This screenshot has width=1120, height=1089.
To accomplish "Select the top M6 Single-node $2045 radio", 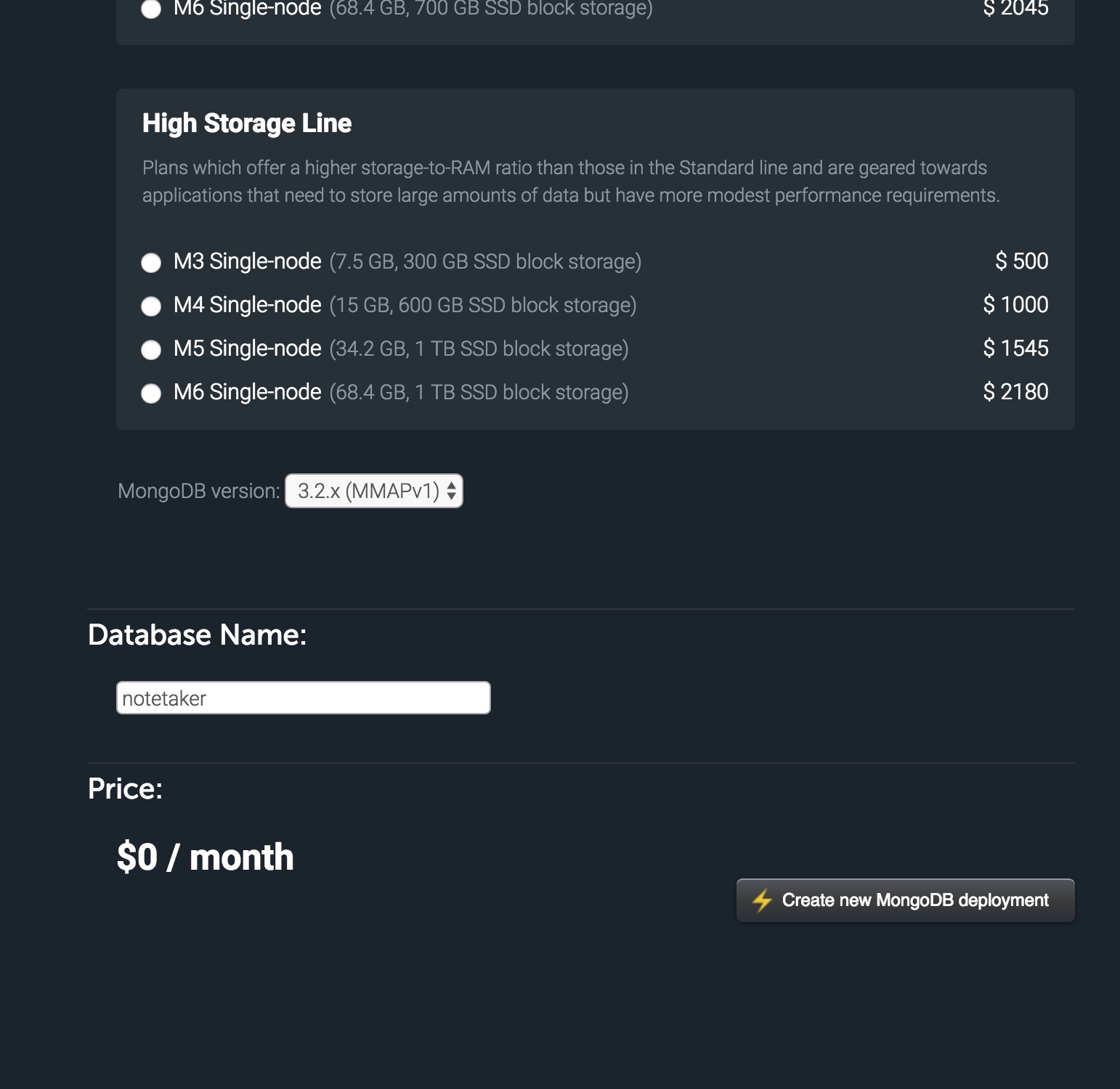I will (x=151, y=9).
